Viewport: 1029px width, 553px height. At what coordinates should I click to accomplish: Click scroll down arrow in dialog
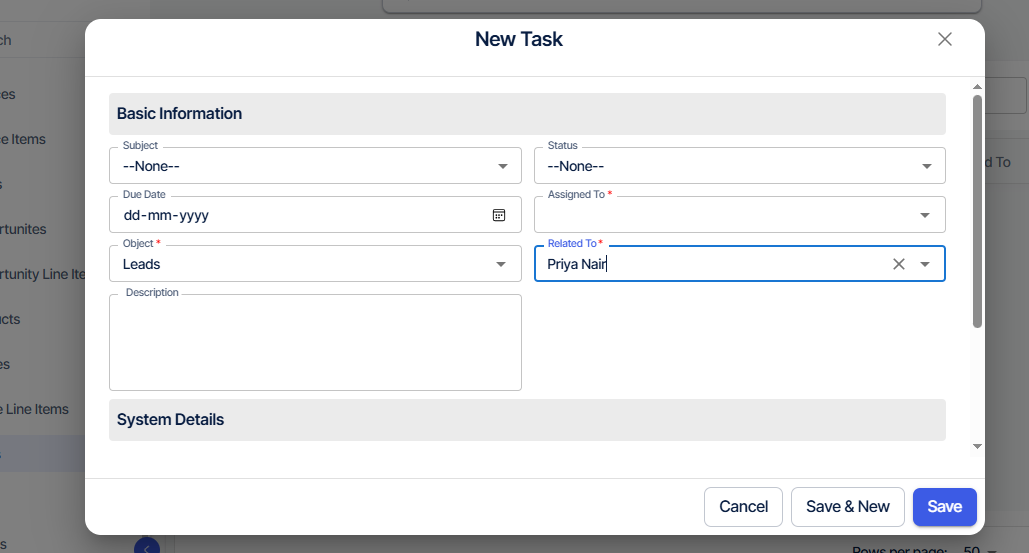(977, 446)
